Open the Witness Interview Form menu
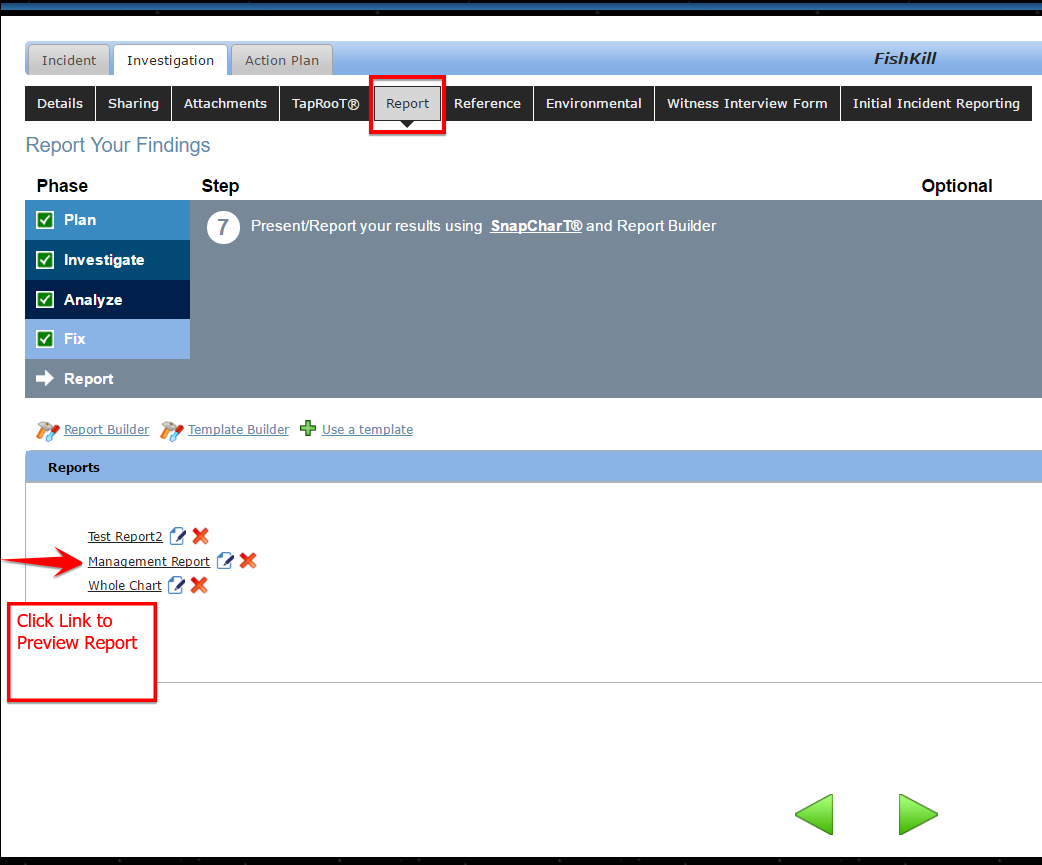The height and width of the screenshot is (865, 1042). (747, 103)
